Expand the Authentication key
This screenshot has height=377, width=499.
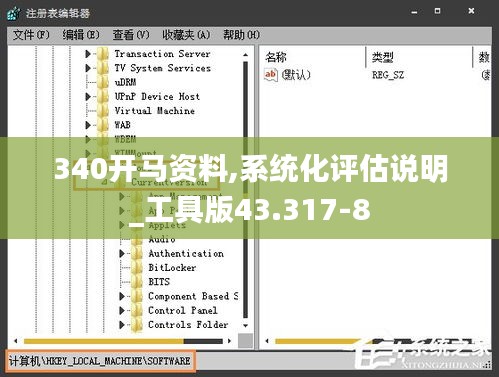point(122,254)
